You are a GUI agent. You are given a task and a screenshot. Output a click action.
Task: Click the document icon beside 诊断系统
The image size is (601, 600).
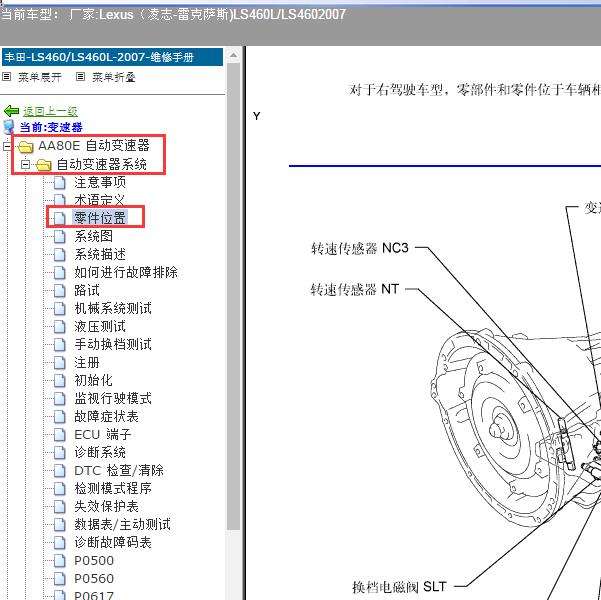[x=59, y=453]
